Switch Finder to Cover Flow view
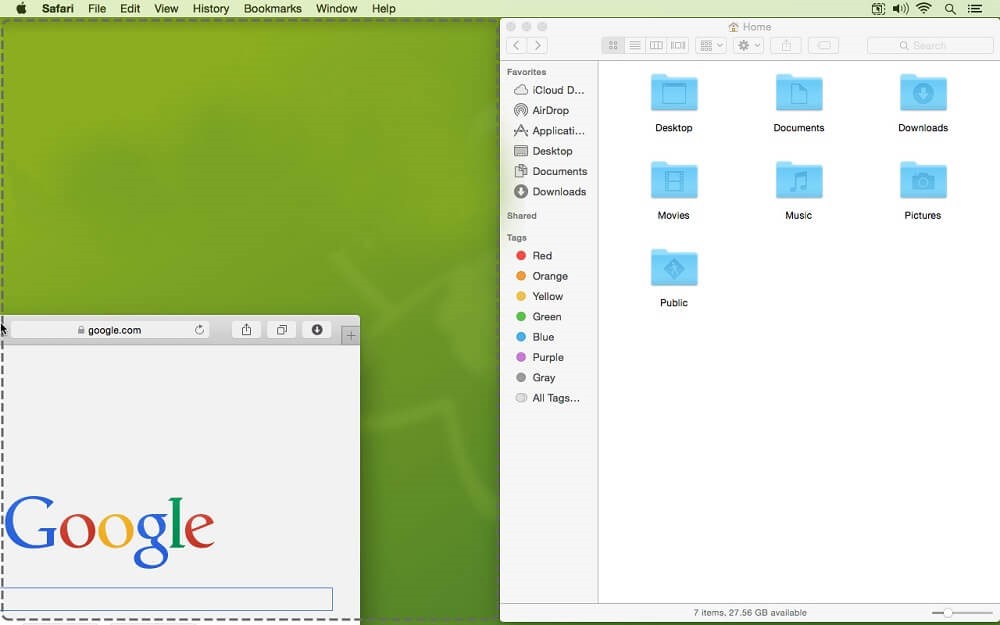This screenshot has width=1000, height=625. point(678,45)
